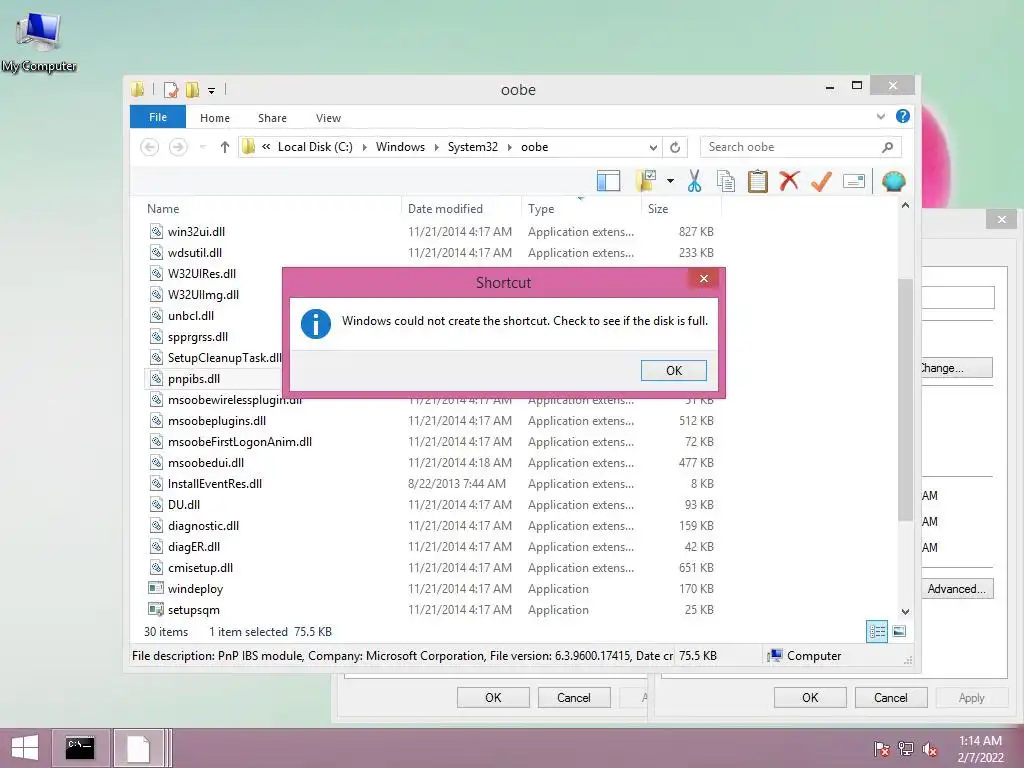Click the network tray icon
This screenshot has width=1024, height=768.
tap(906, 749)
